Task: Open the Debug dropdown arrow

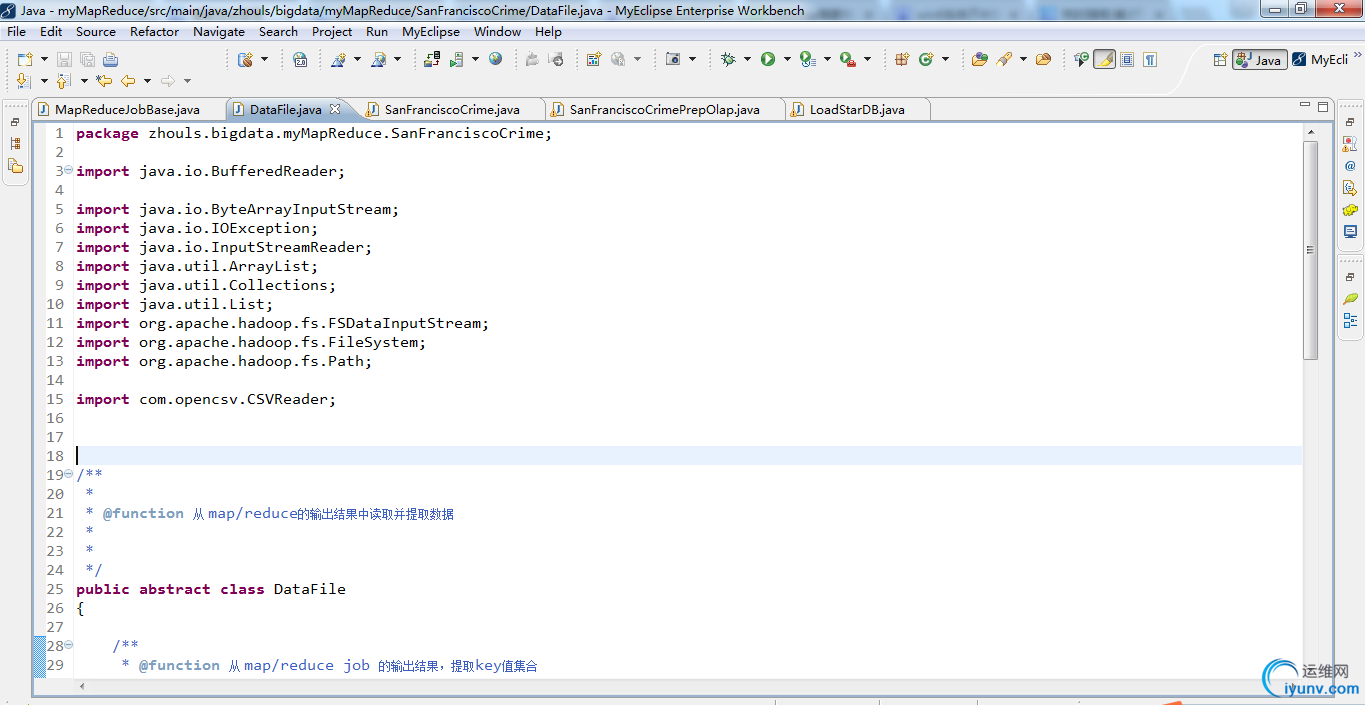Action: click(x=747, y=59)
